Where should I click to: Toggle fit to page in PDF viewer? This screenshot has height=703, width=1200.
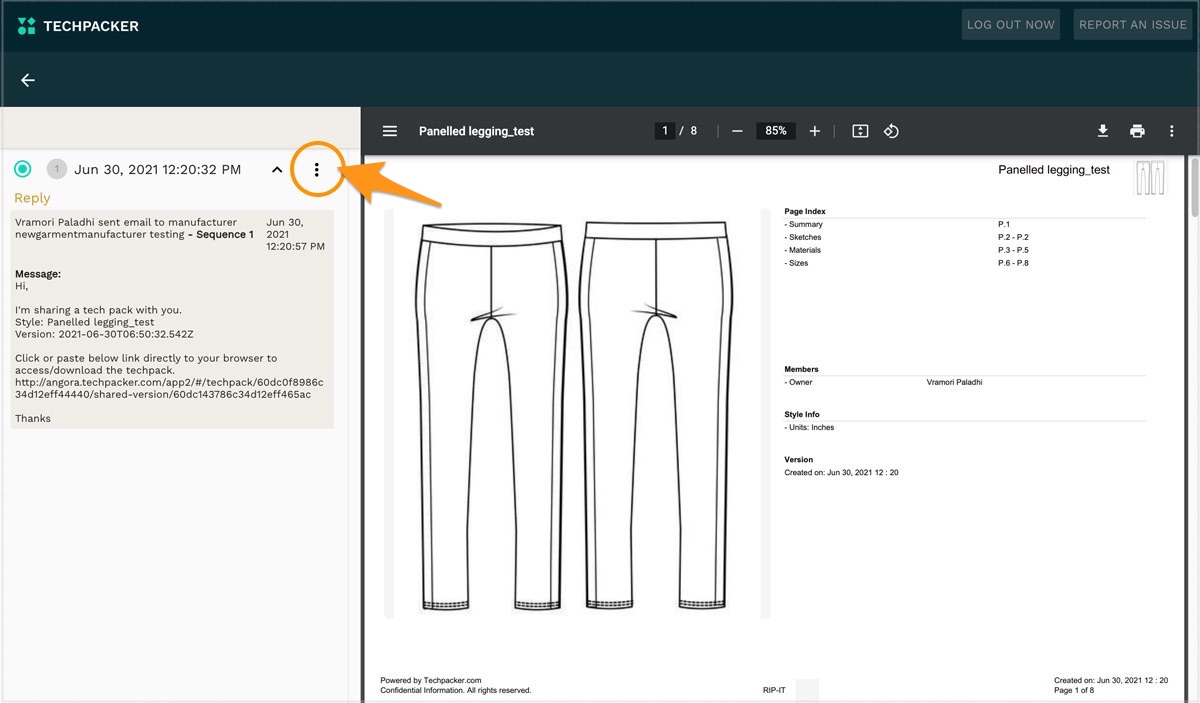(860, 131)
